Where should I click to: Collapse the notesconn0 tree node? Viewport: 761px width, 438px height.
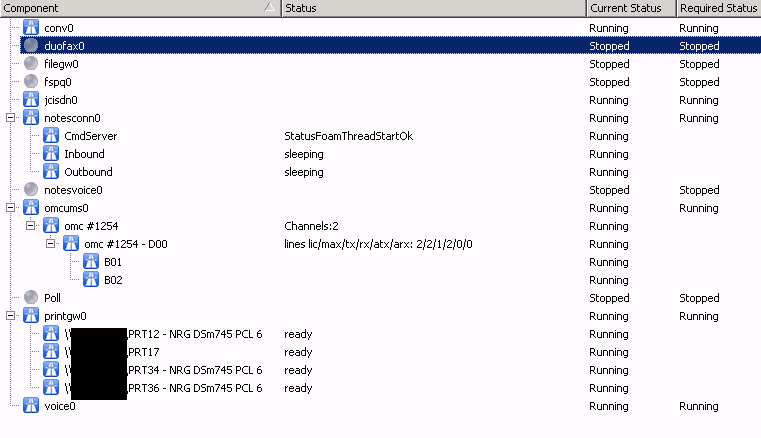coord(11,118)
